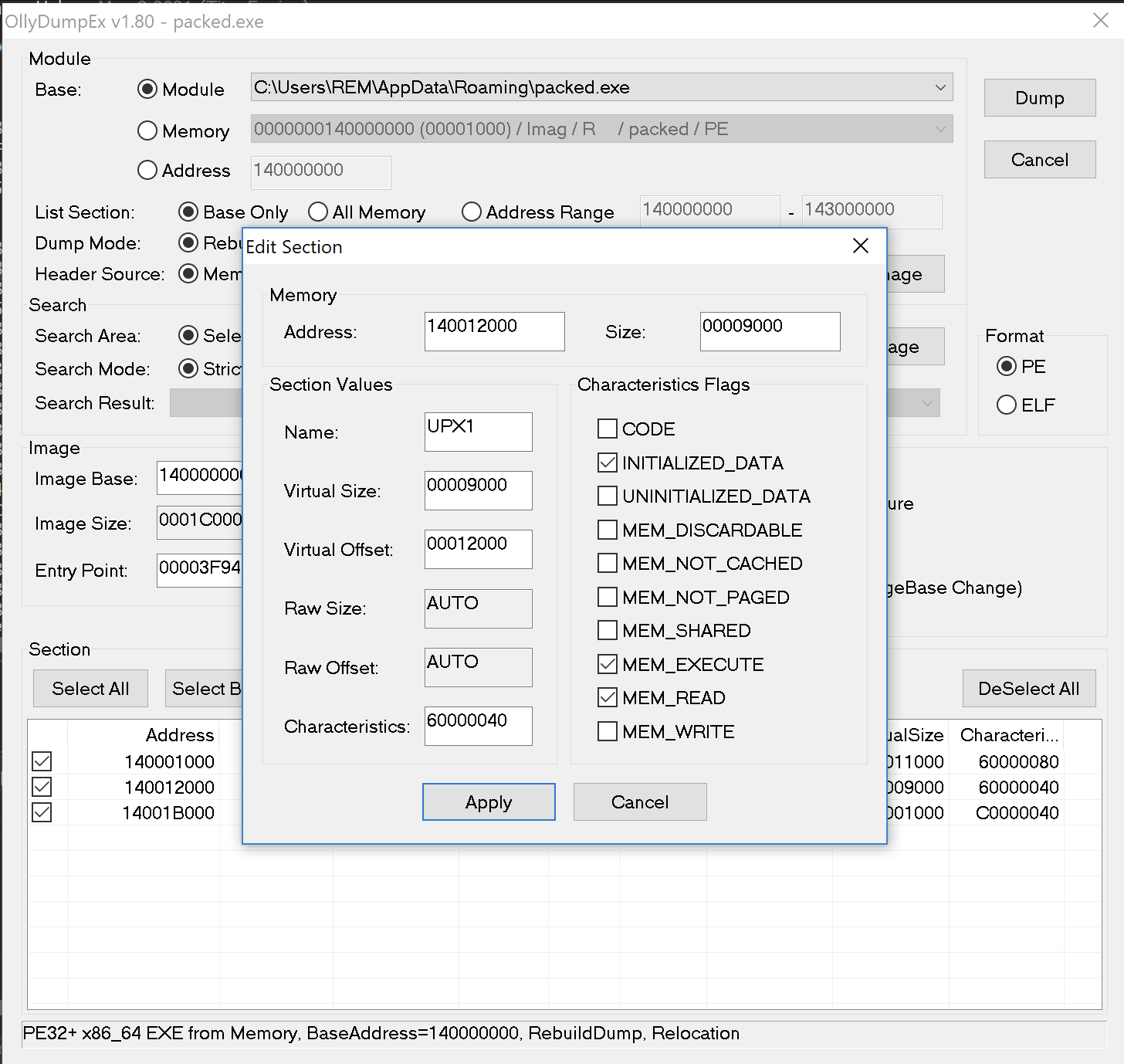Viewport: 1124px width, 1064px height.
Task: Edit the section Name field UPX1
Action: (479, 432)
